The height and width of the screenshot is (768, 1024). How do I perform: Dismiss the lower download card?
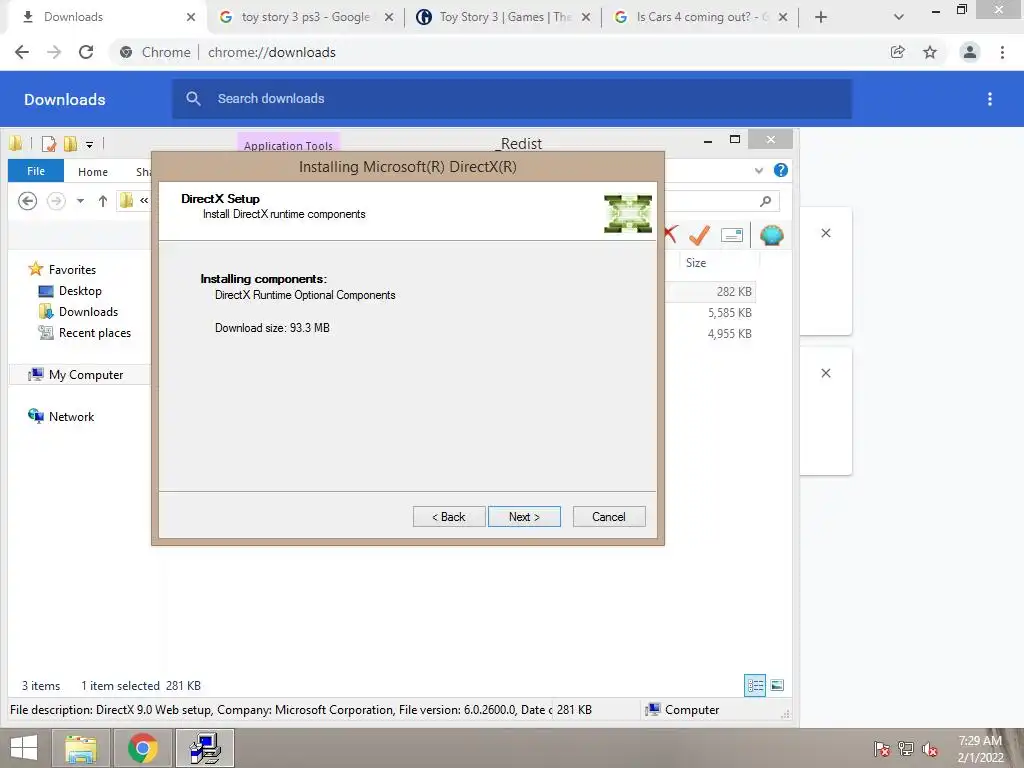tap(825, 373)
